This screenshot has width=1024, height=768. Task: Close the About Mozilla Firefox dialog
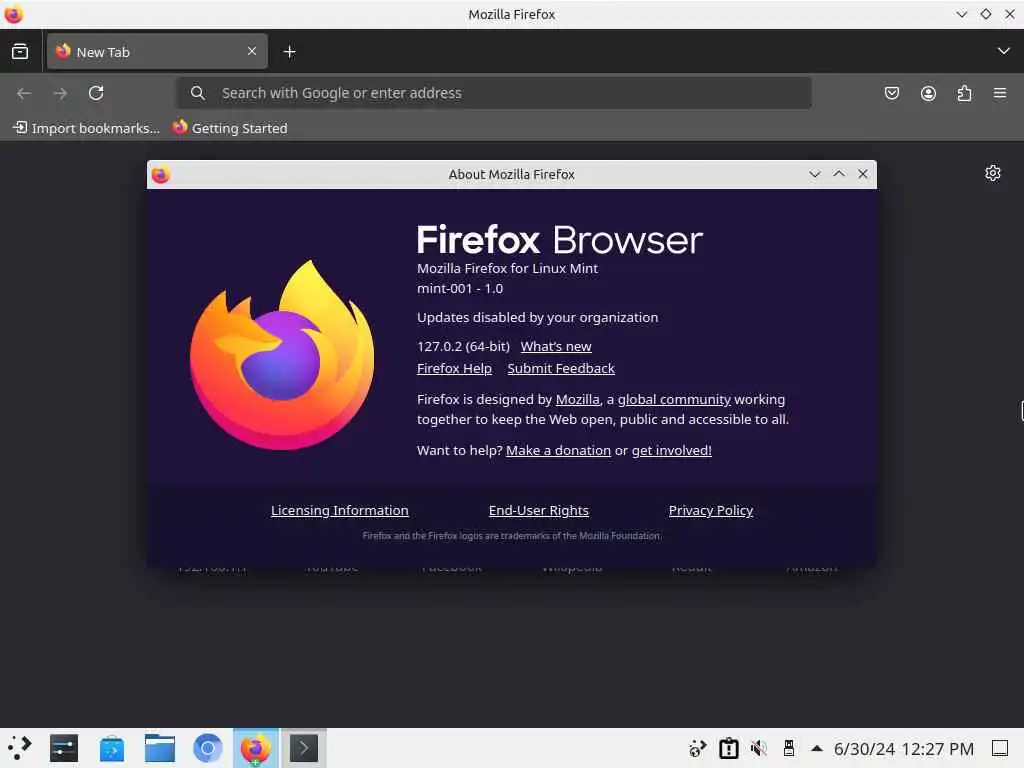[x=863, y=174]
